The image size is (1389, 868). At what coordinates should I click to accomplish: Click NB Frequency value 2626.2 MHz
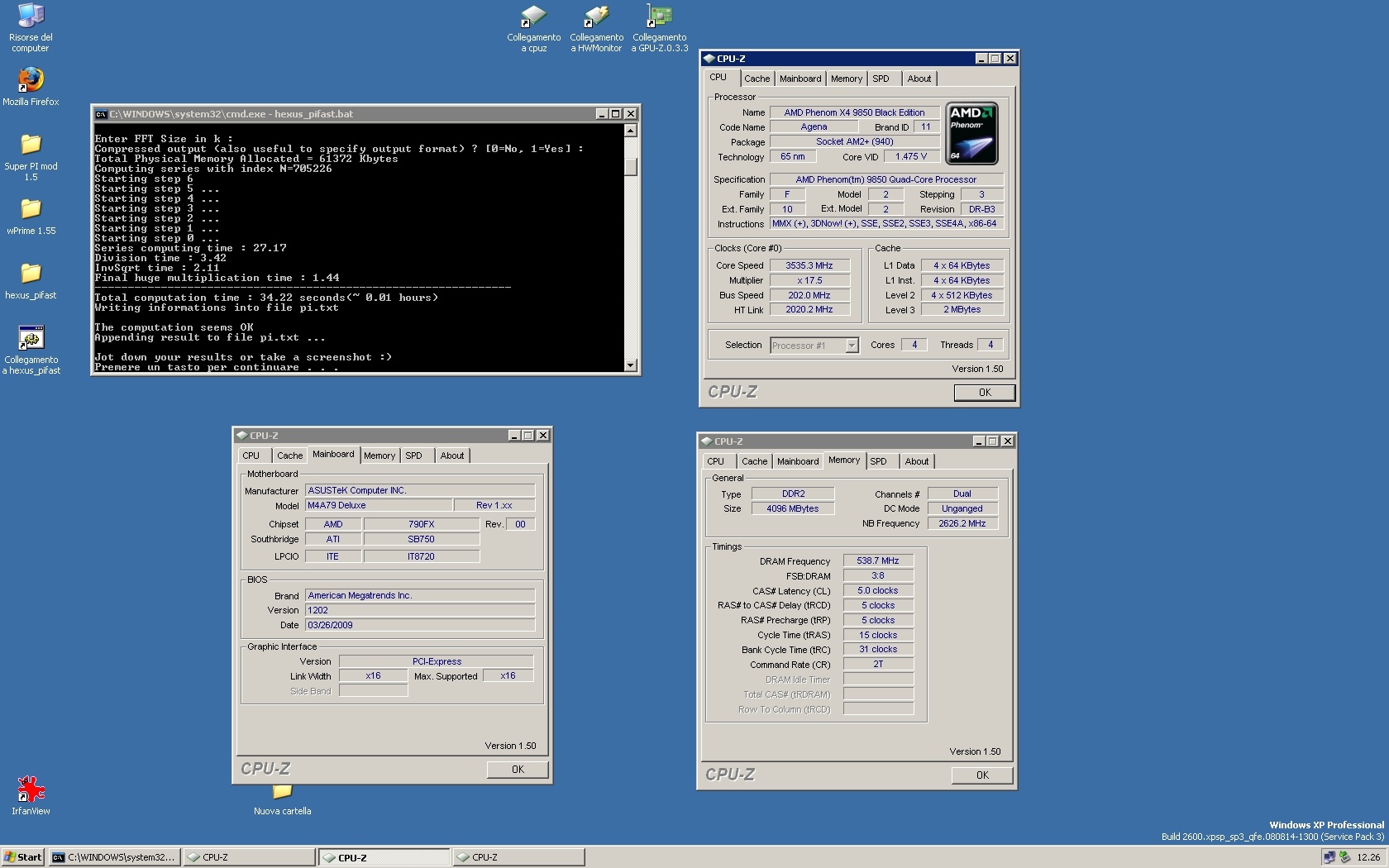point(962,523)
